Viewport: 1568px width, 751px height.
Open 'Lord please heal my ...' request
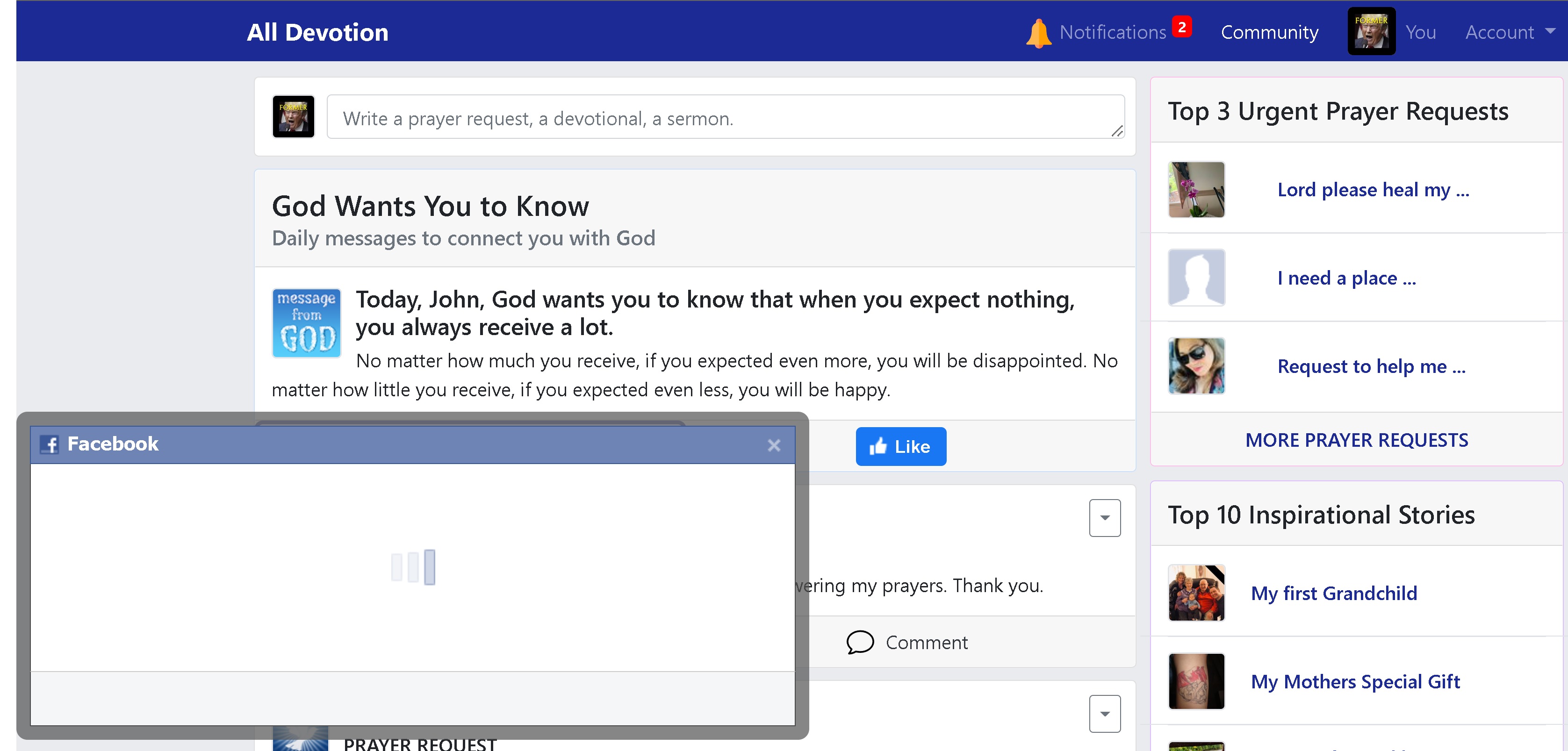[1373, 190]
